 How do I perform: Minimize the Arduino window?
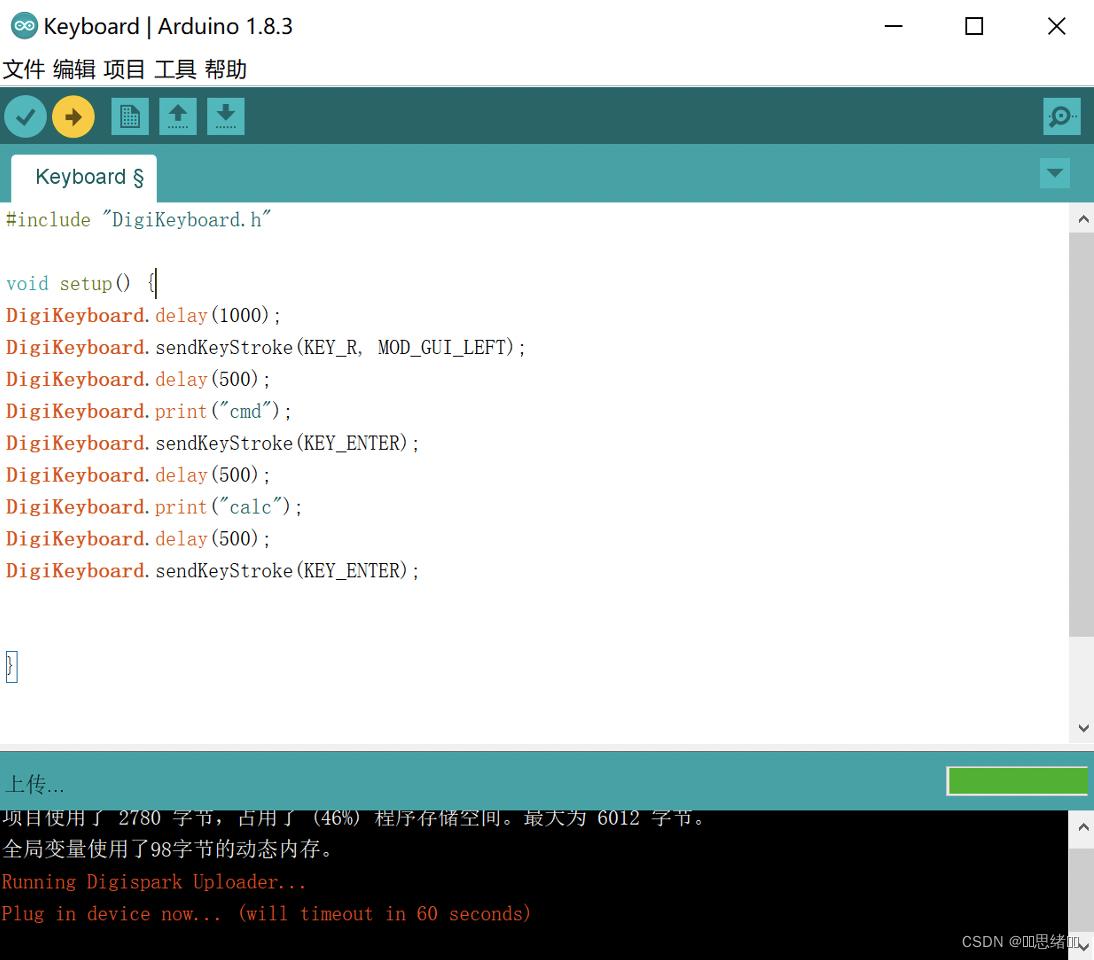point(894,27)
